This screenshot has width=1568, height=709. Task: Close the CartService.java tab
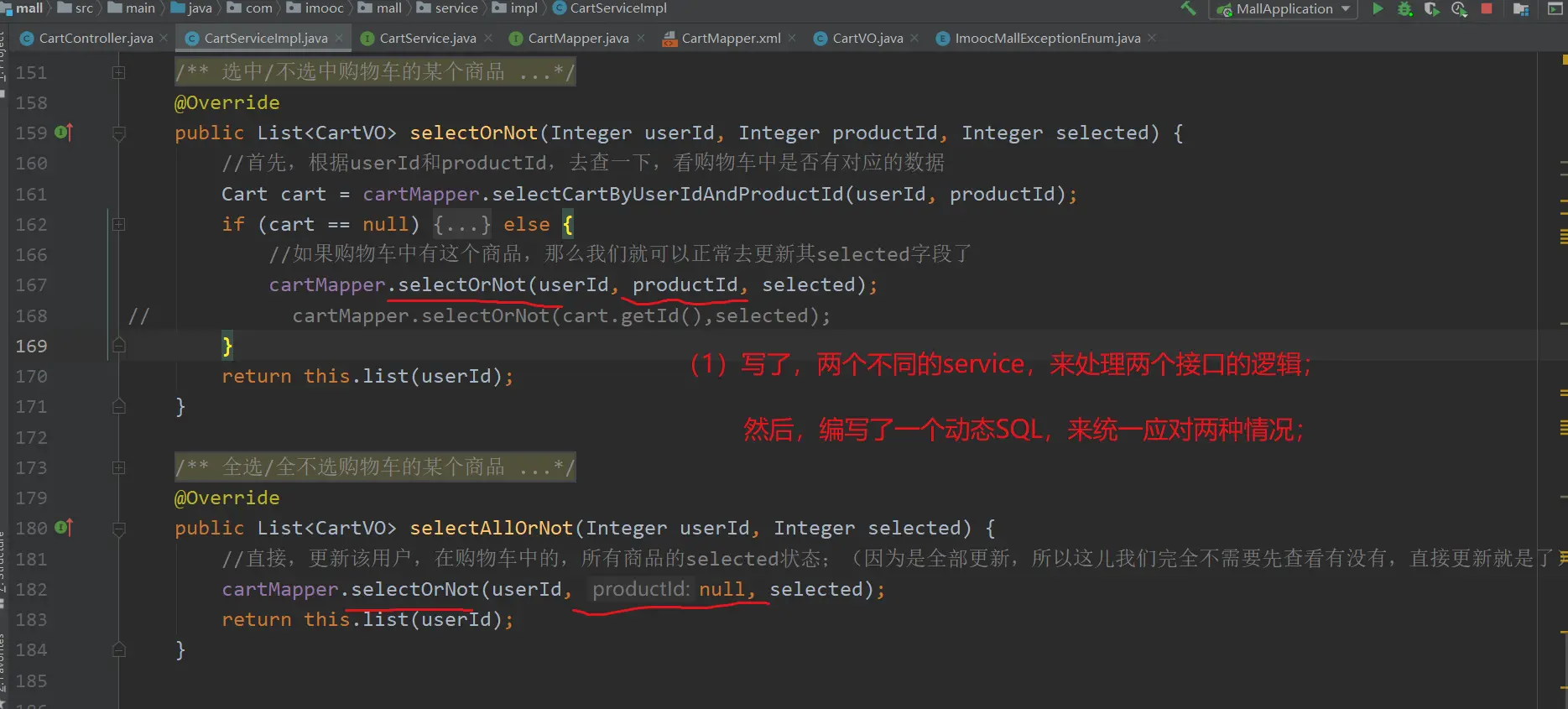click(x=488, y=38)
